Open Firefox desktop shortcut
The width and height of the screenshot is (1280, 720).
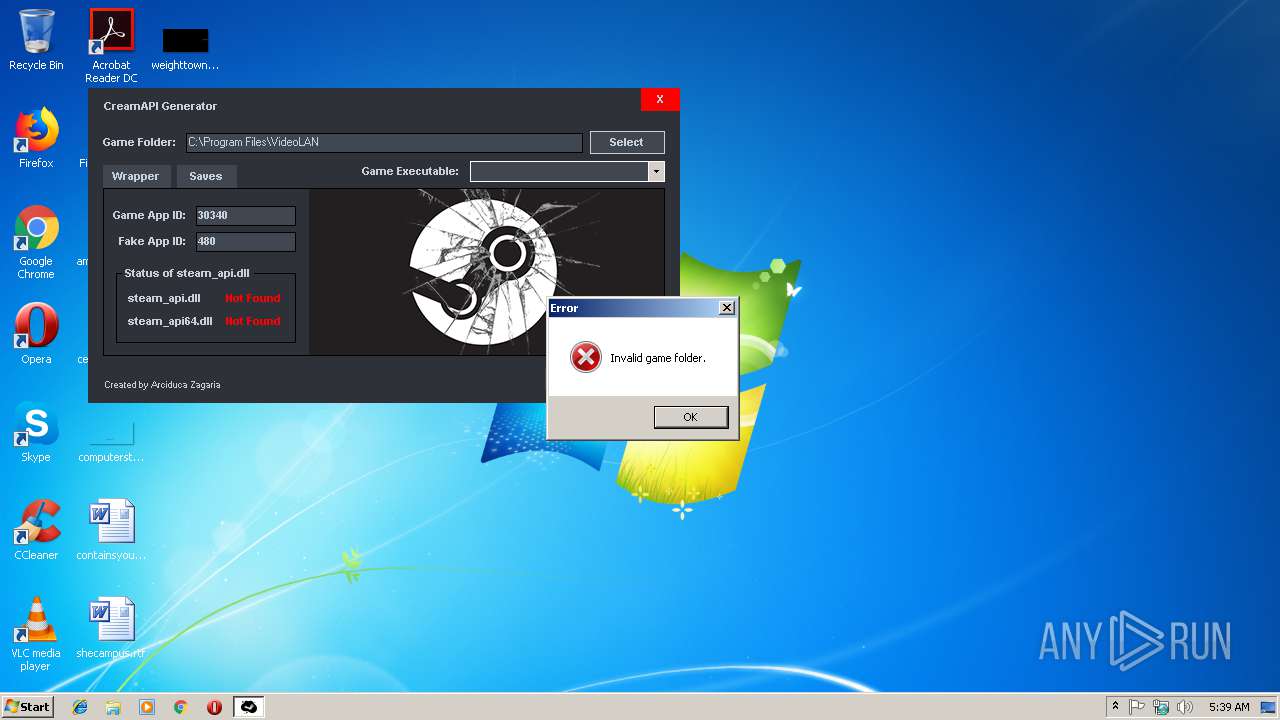click(36, 138)
